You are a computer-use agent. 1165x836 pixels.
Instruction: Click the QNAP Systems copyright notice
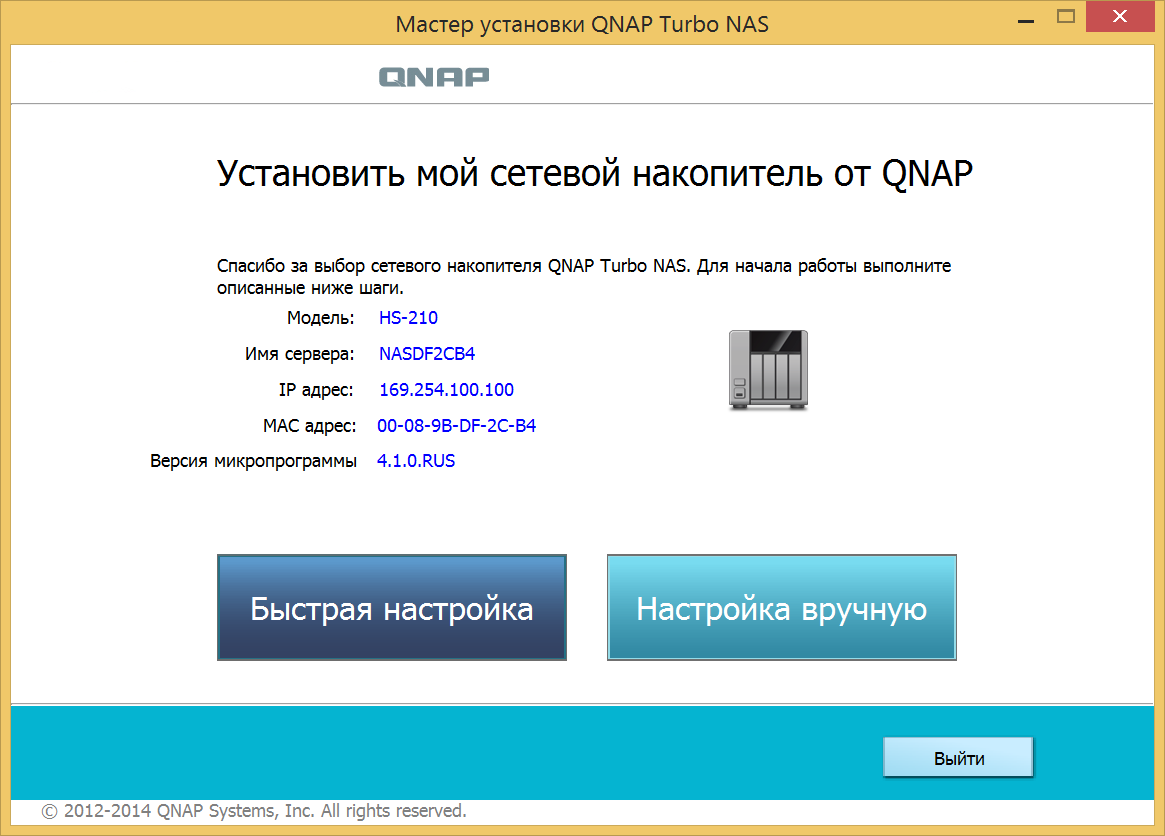tap(254, 810)
